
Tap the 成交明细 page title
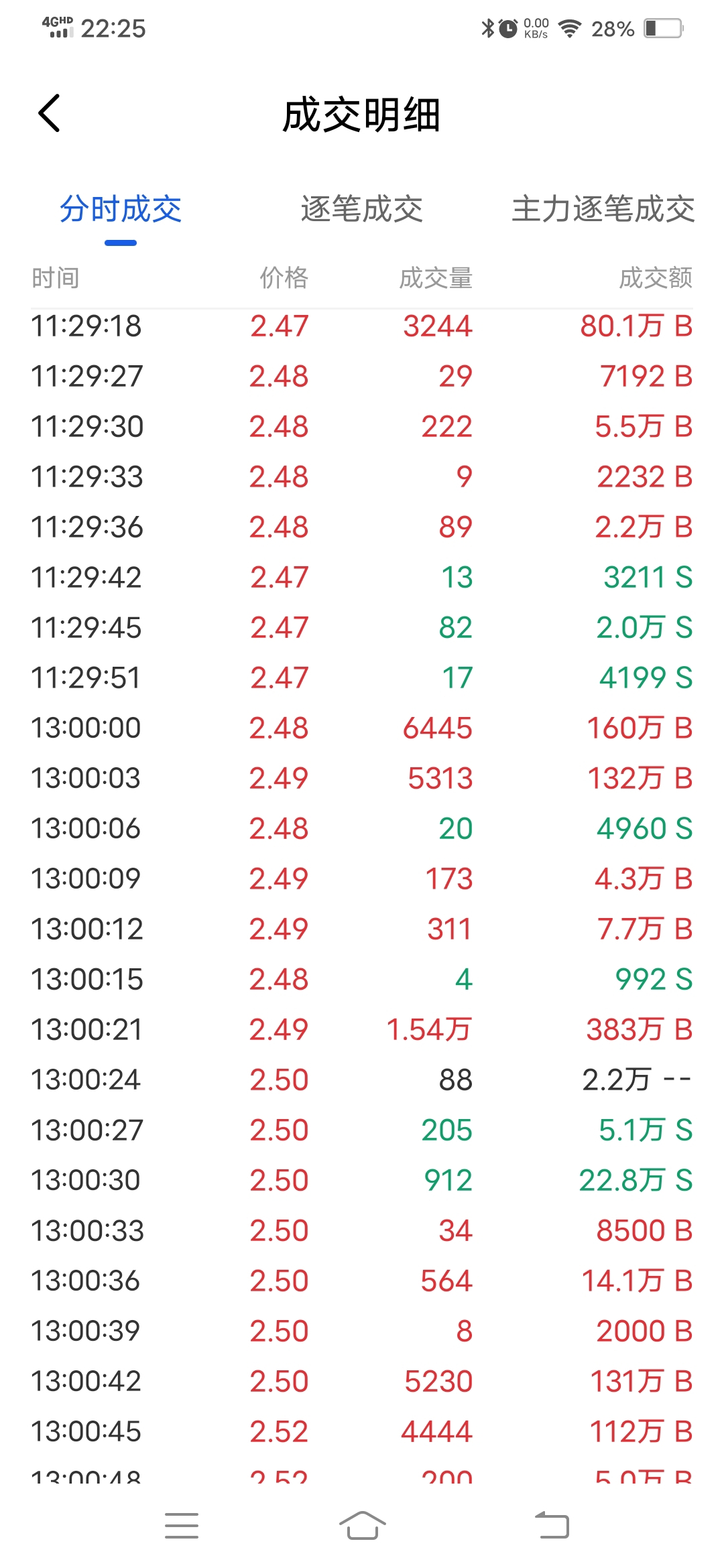pos(362,115)
